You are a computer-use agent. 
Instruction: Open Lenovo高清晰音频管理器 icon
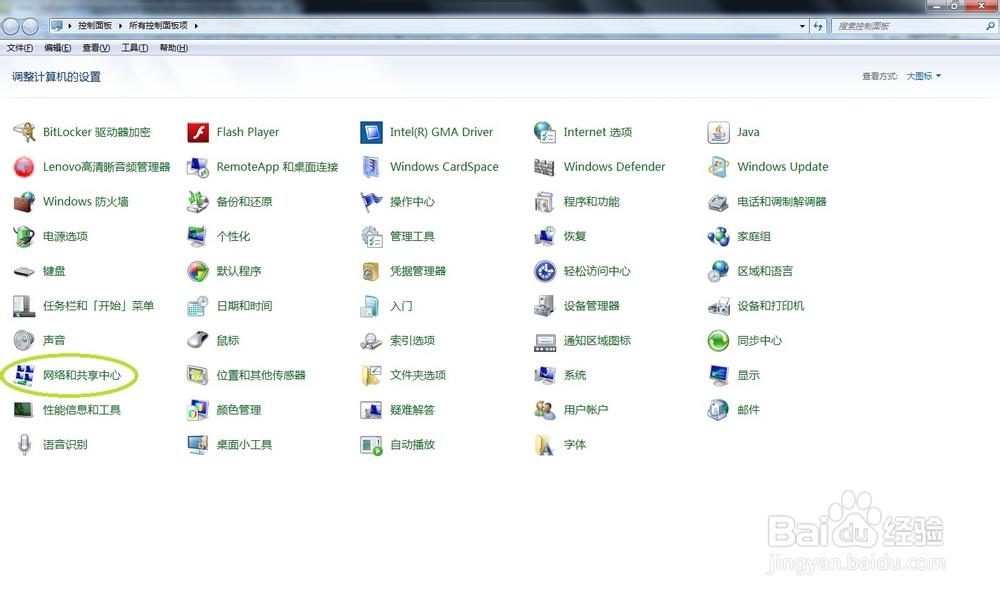[x=24, y=167]
